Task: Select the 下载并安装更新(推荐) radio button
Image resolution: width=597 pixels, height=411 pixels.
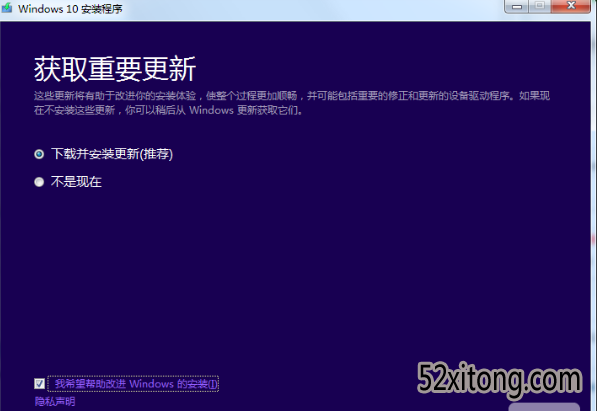Action: pyautogui.click(x=39, y=154)
